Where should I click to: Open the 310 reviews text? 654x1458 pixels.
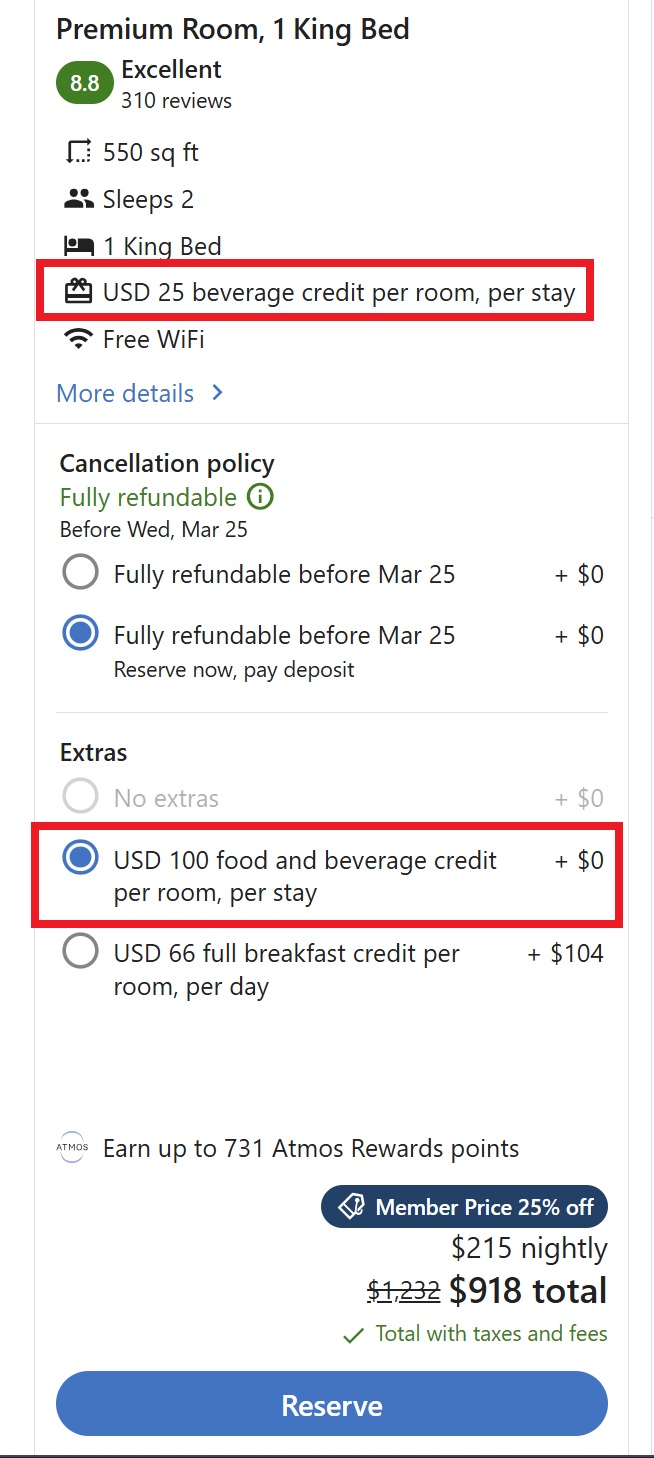[x=176, y=101]
